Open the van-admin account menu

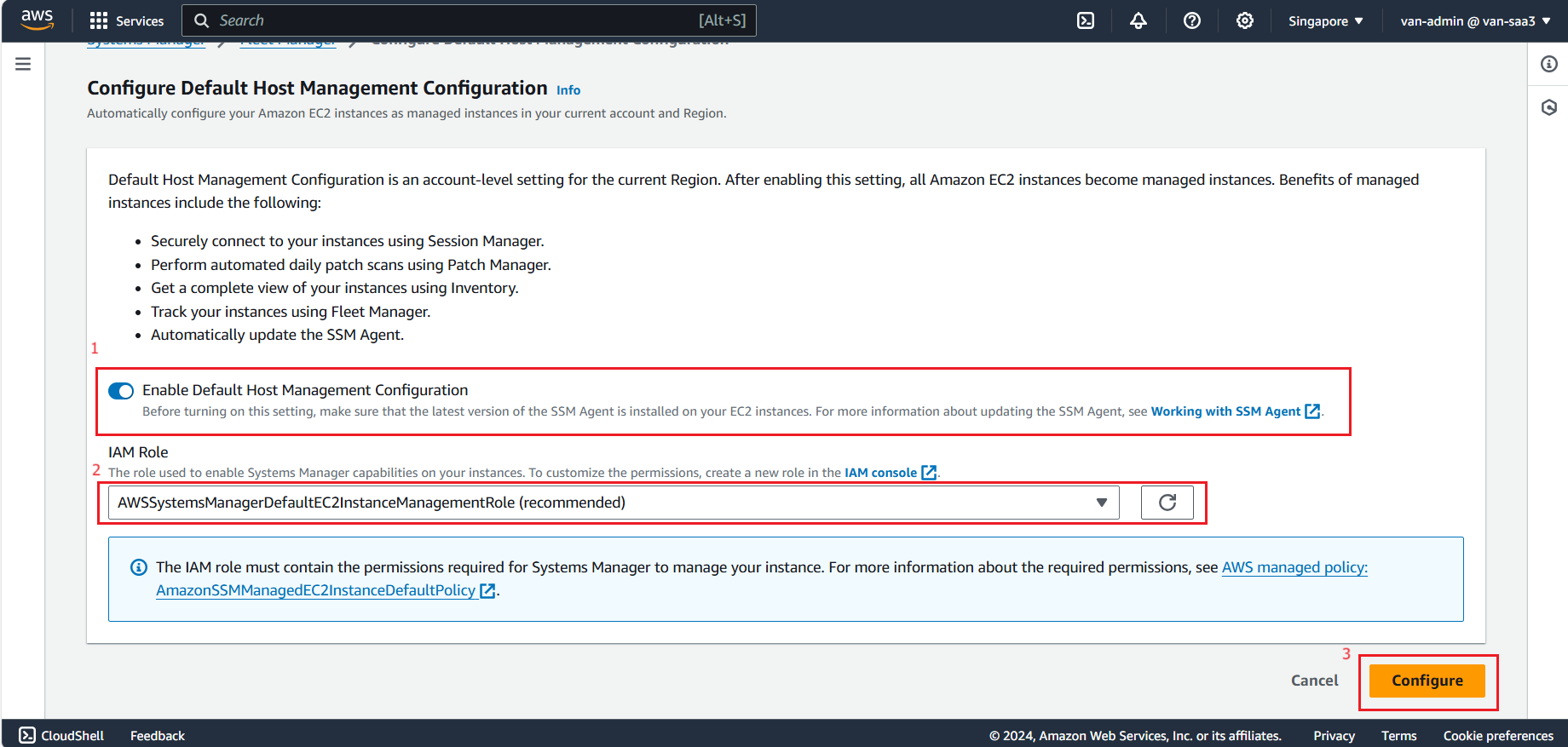[1475, 20]
